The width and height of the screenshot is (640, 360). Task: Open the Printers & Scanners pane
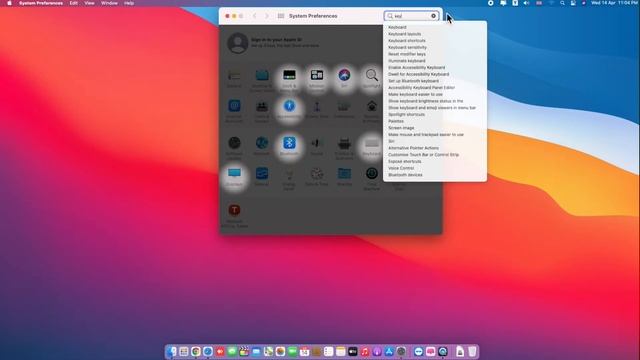coord(344,143)
